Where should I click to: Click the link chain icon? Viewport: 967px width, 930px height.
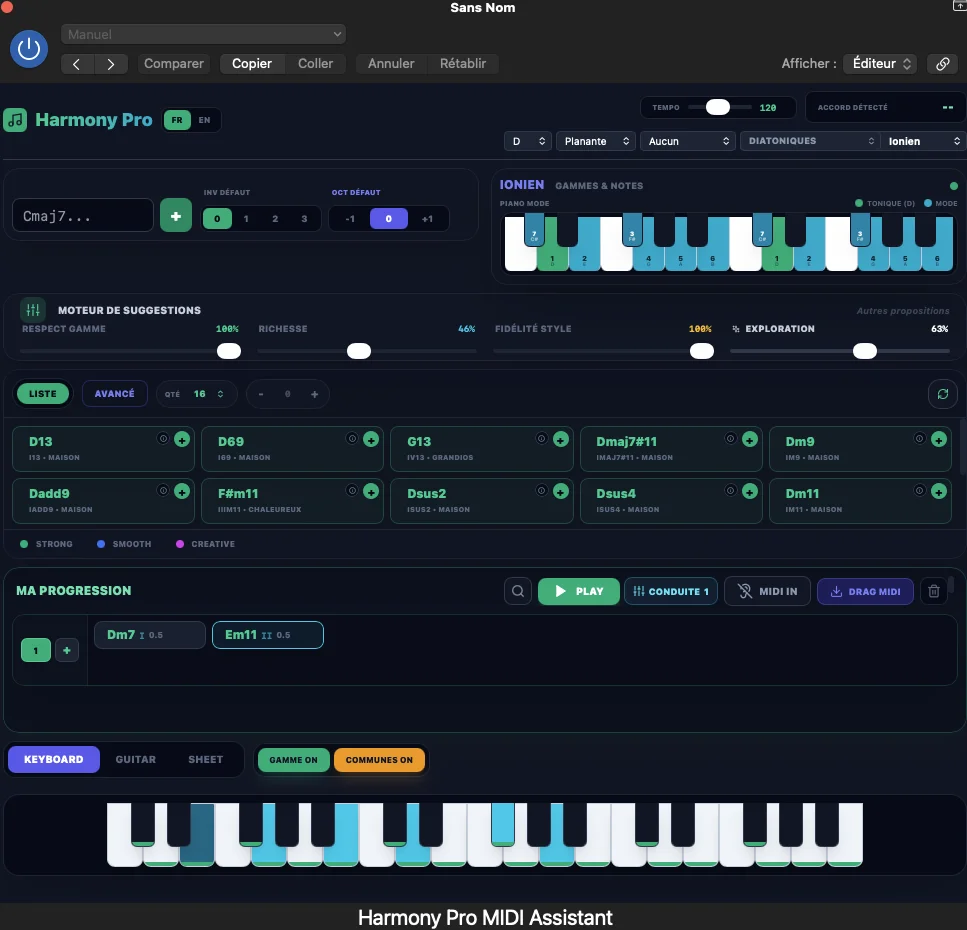pos(942,64)
